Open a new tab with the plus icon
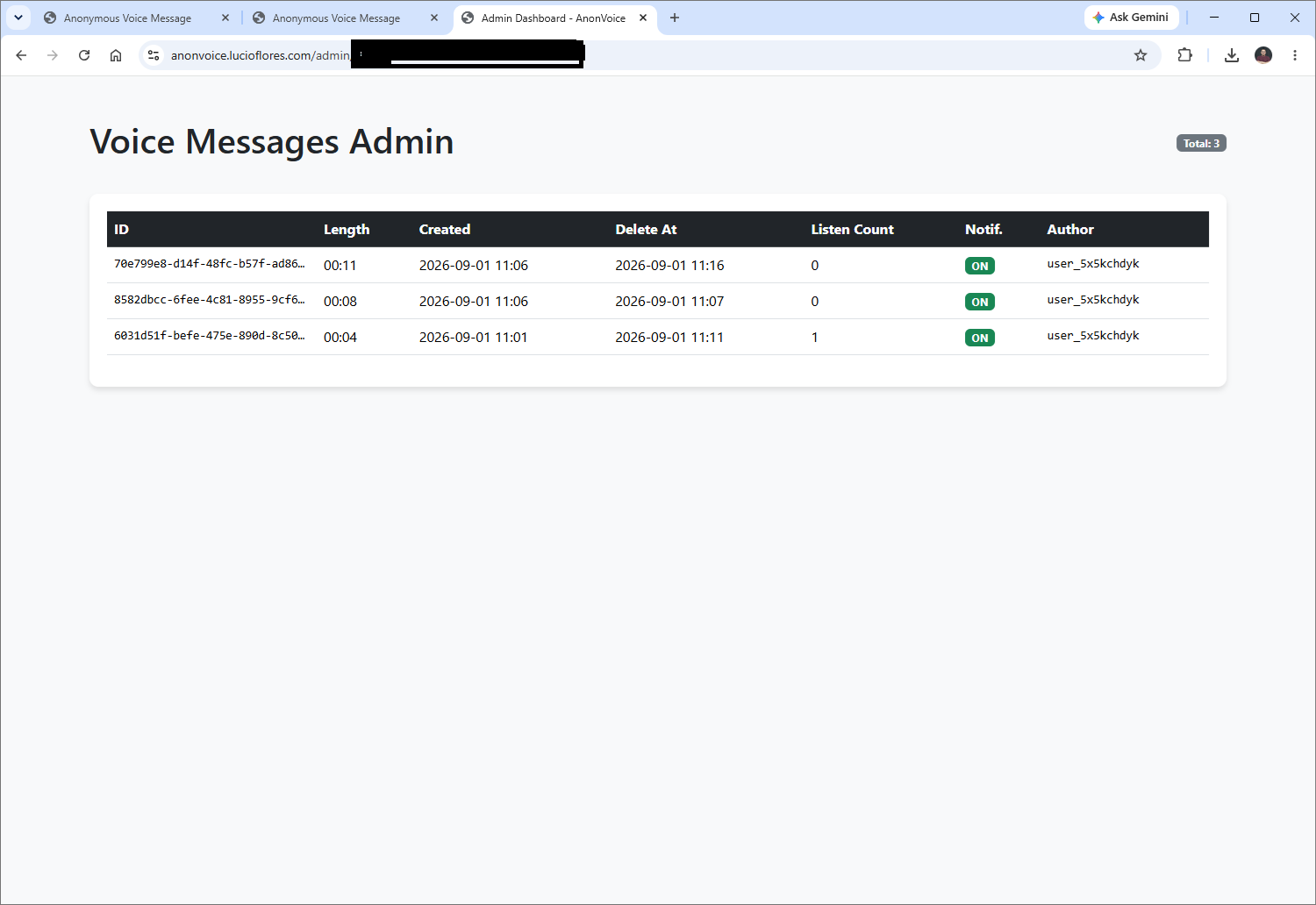Image resolution: width=1316 pixels, height=905 pixels. (675, 18)
